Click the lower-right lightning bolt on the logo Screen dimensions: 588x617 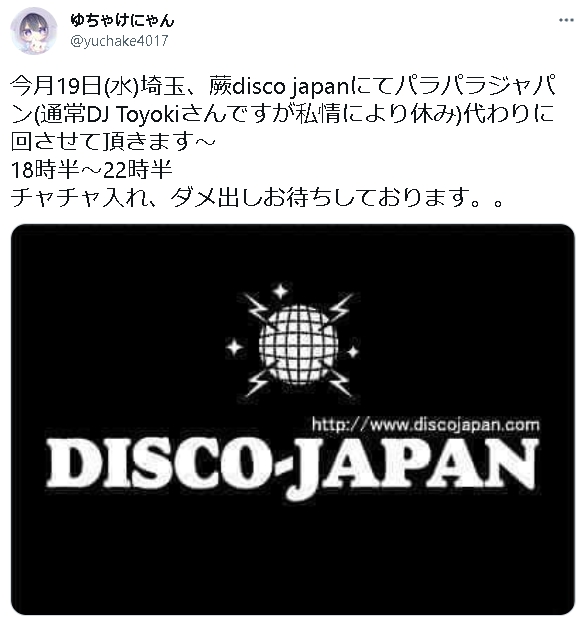[x=341, y=384]
